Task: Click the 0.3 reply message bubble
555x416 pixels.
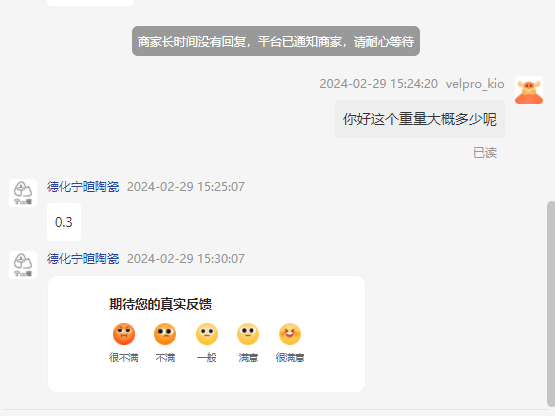Action: point(64,222)
